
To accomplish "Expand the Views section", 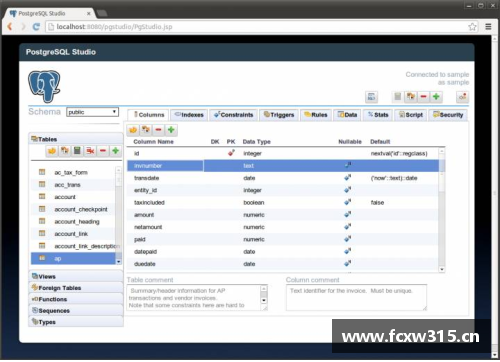I will pos(76,276).
